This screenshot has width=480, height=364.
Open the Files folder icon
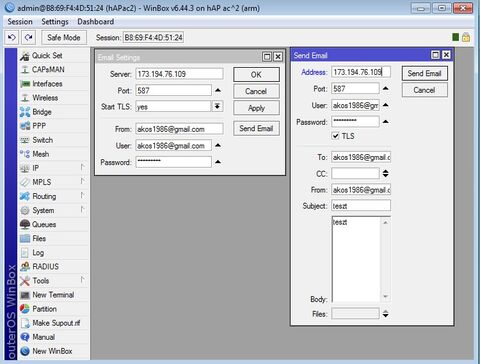(x=25, y=239)
